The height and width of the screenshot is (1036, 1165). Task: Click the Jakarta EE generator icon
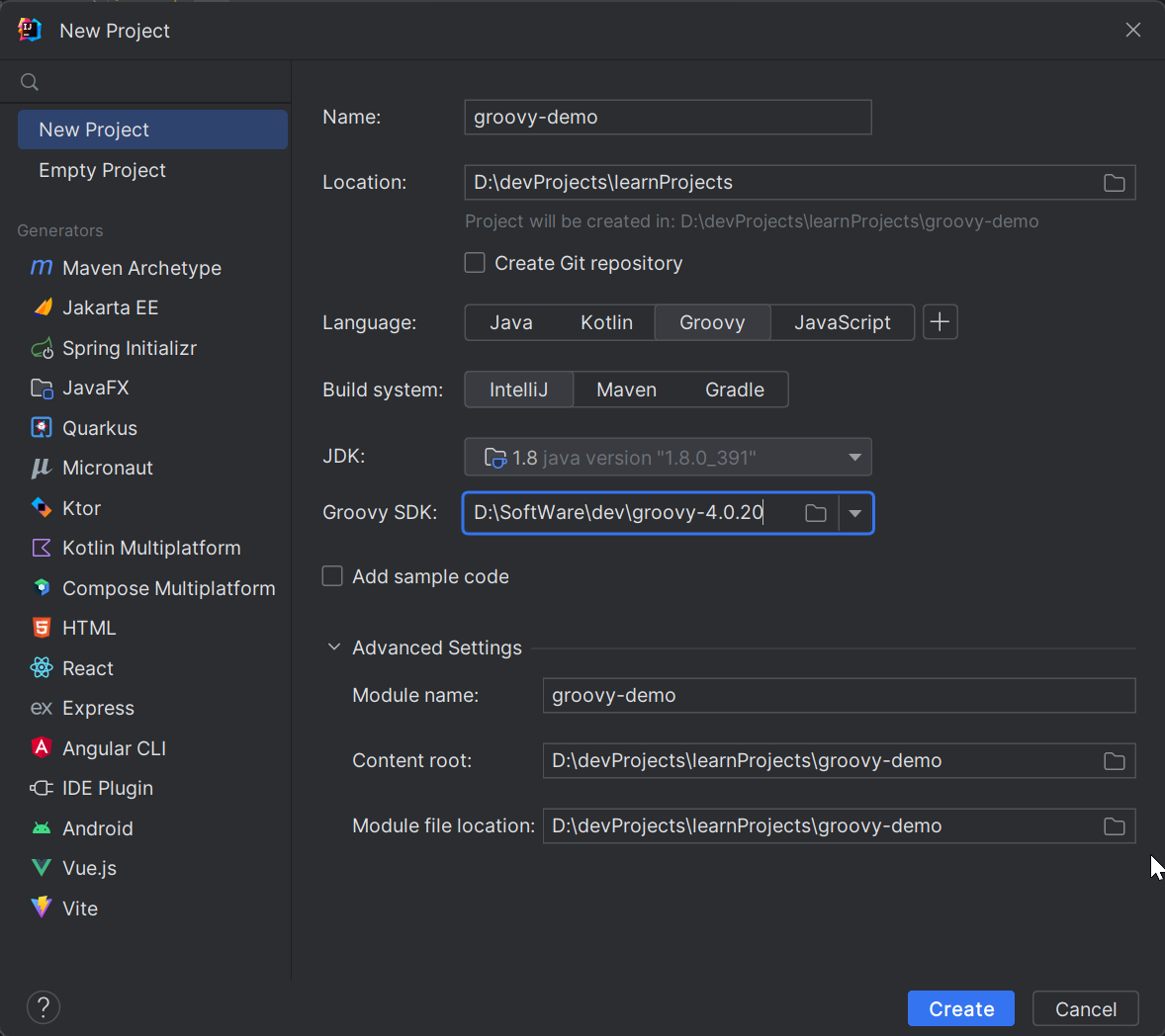tap(44, 307)
